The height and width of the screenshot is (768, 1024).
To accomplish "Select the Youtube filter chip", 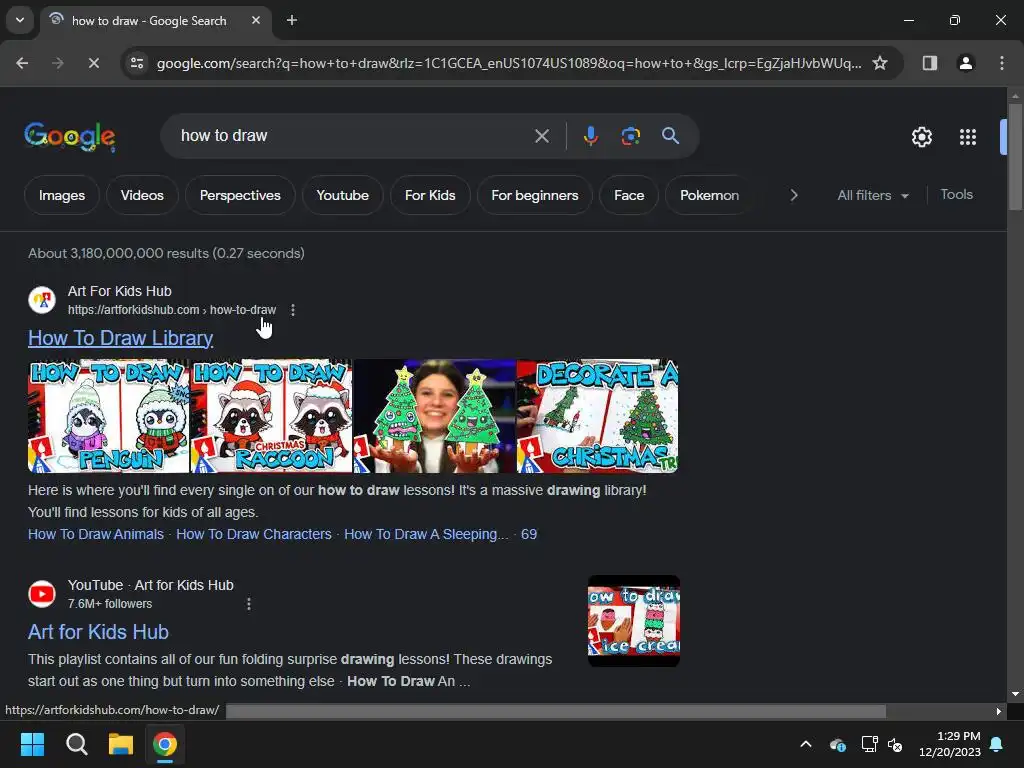I will (343, 195).
